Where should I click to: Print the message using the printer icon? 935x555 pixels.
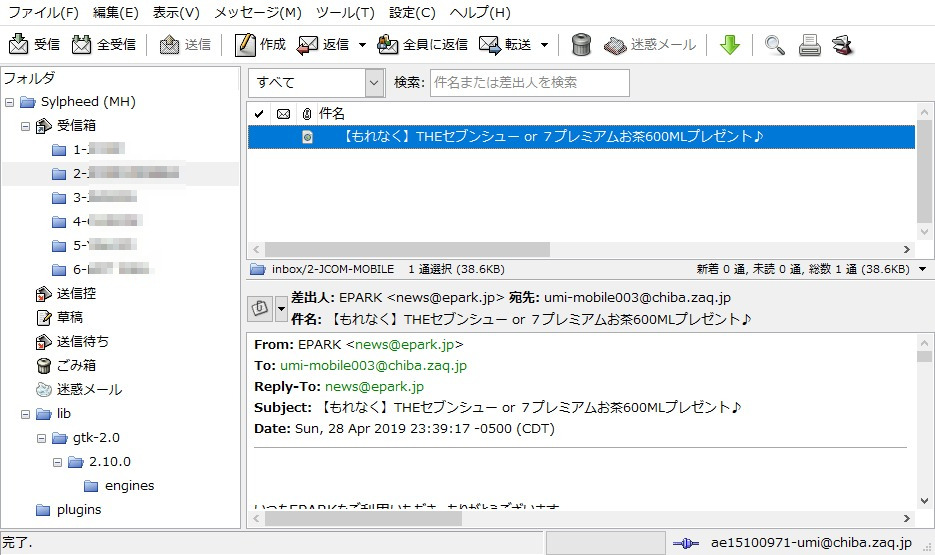click(809, 45)
